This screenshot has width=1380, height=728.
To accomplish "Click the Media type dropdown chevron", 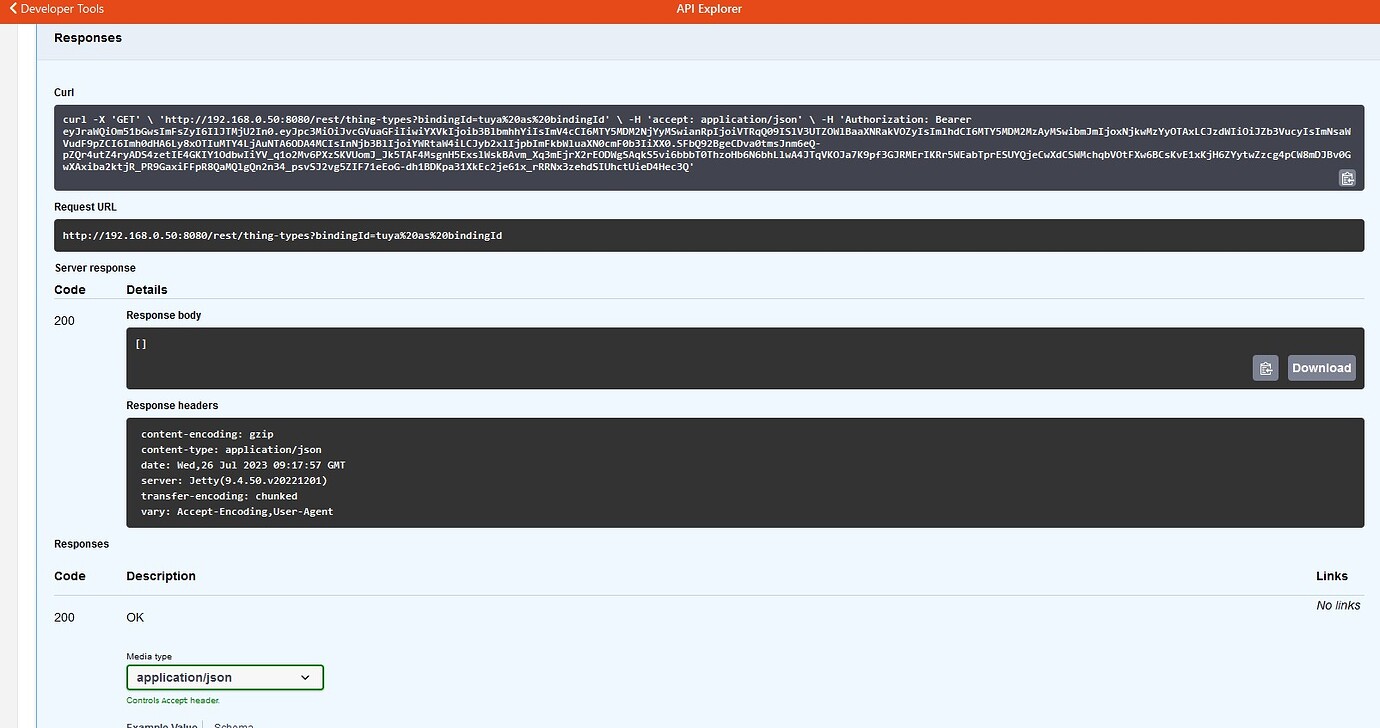I will pos(306,677).
